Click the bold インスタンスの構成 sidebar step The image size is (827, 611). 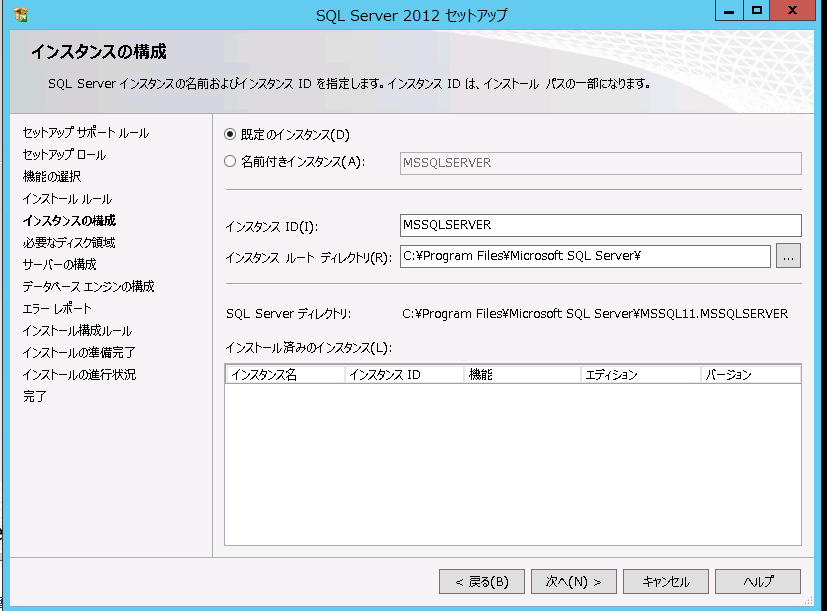click(x=69, y=221)
